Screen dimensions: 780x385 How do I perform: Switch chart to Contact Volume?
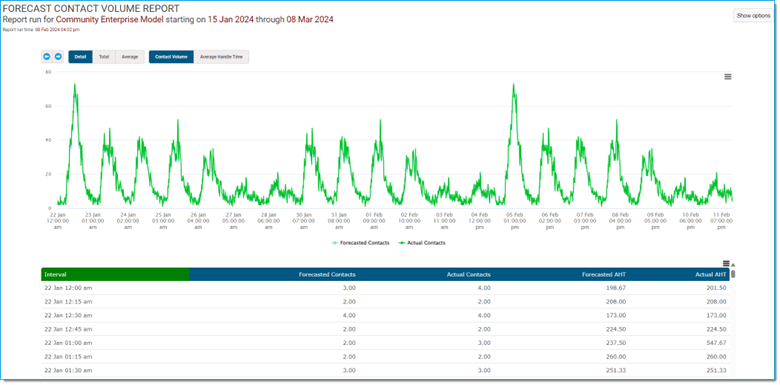tap(171, 57)
